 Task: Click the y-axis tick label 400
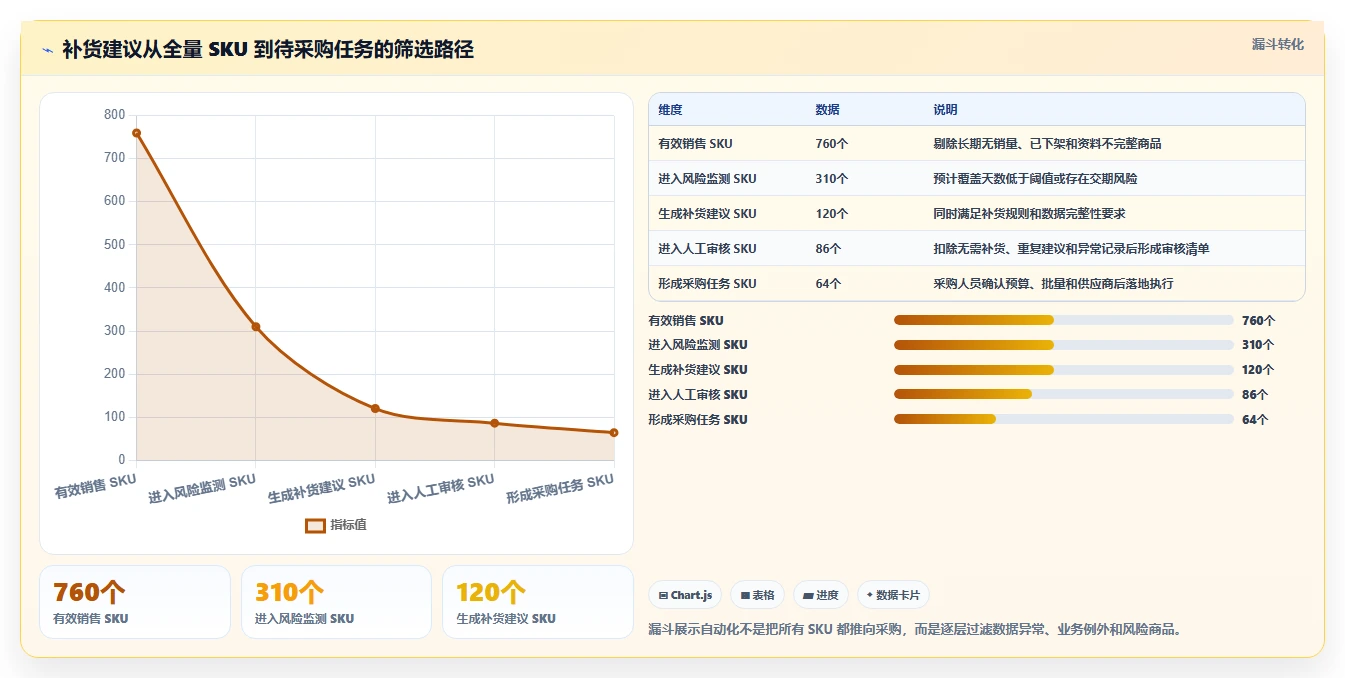(x=115, y=288)
